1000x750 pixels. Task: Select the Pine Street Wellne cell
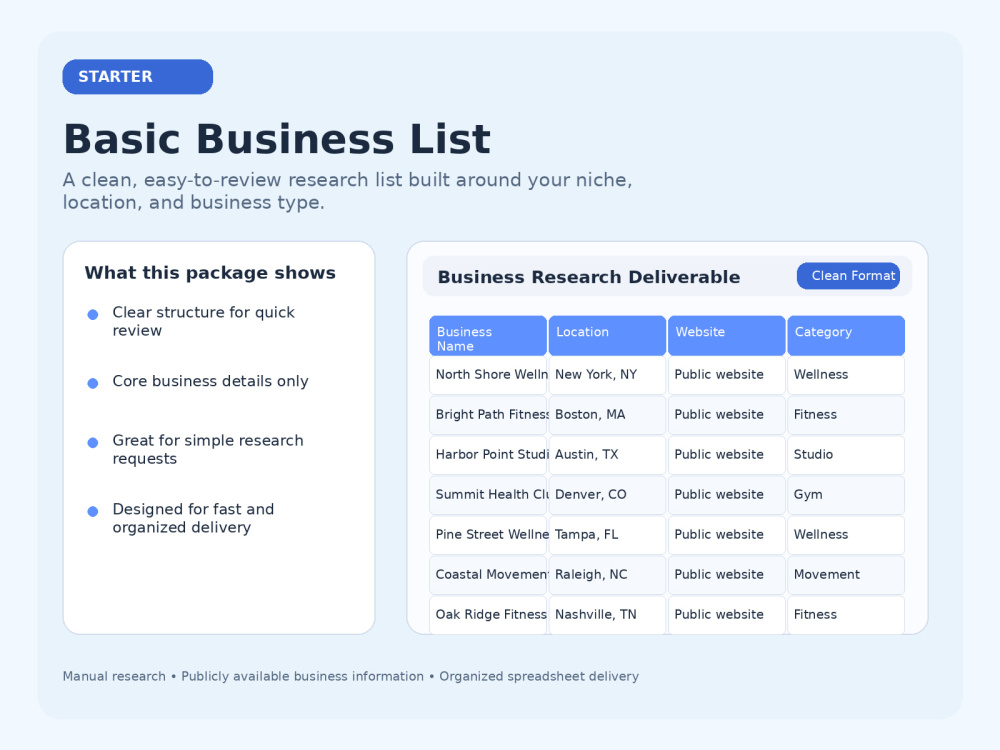tap(488, 534)
